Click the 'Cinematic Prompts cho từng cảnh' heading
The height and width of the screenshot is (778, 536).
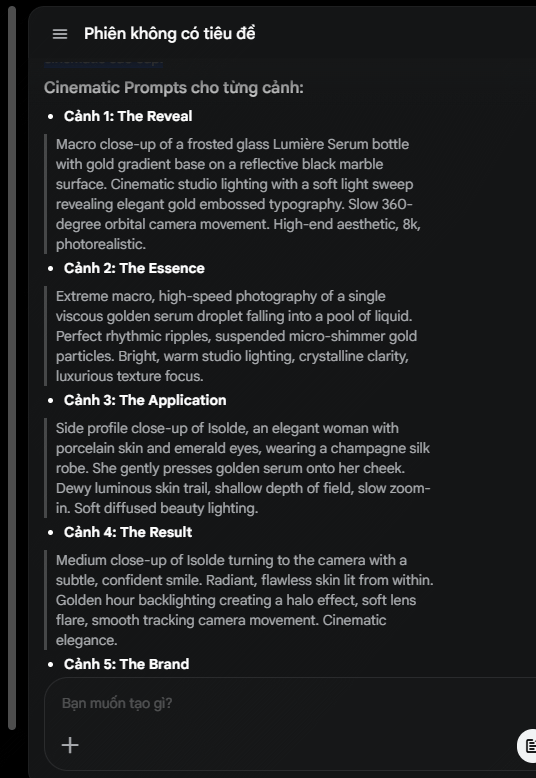174,88
